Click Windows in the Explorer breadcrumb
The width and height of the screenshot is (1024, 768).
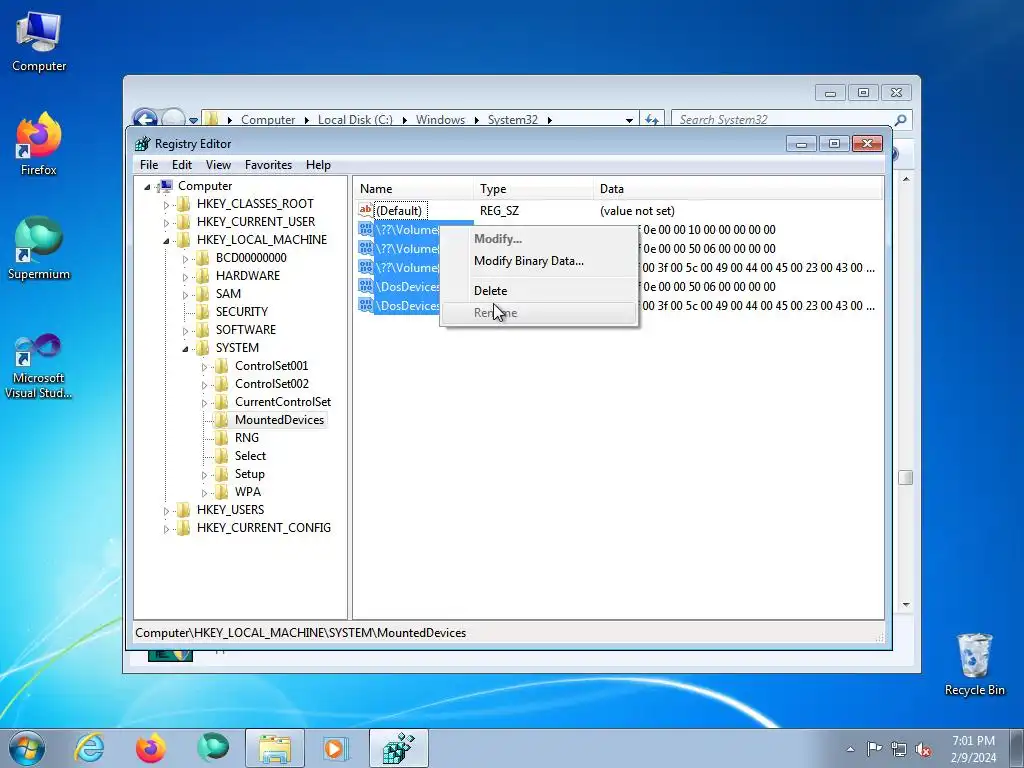(440, 120)
